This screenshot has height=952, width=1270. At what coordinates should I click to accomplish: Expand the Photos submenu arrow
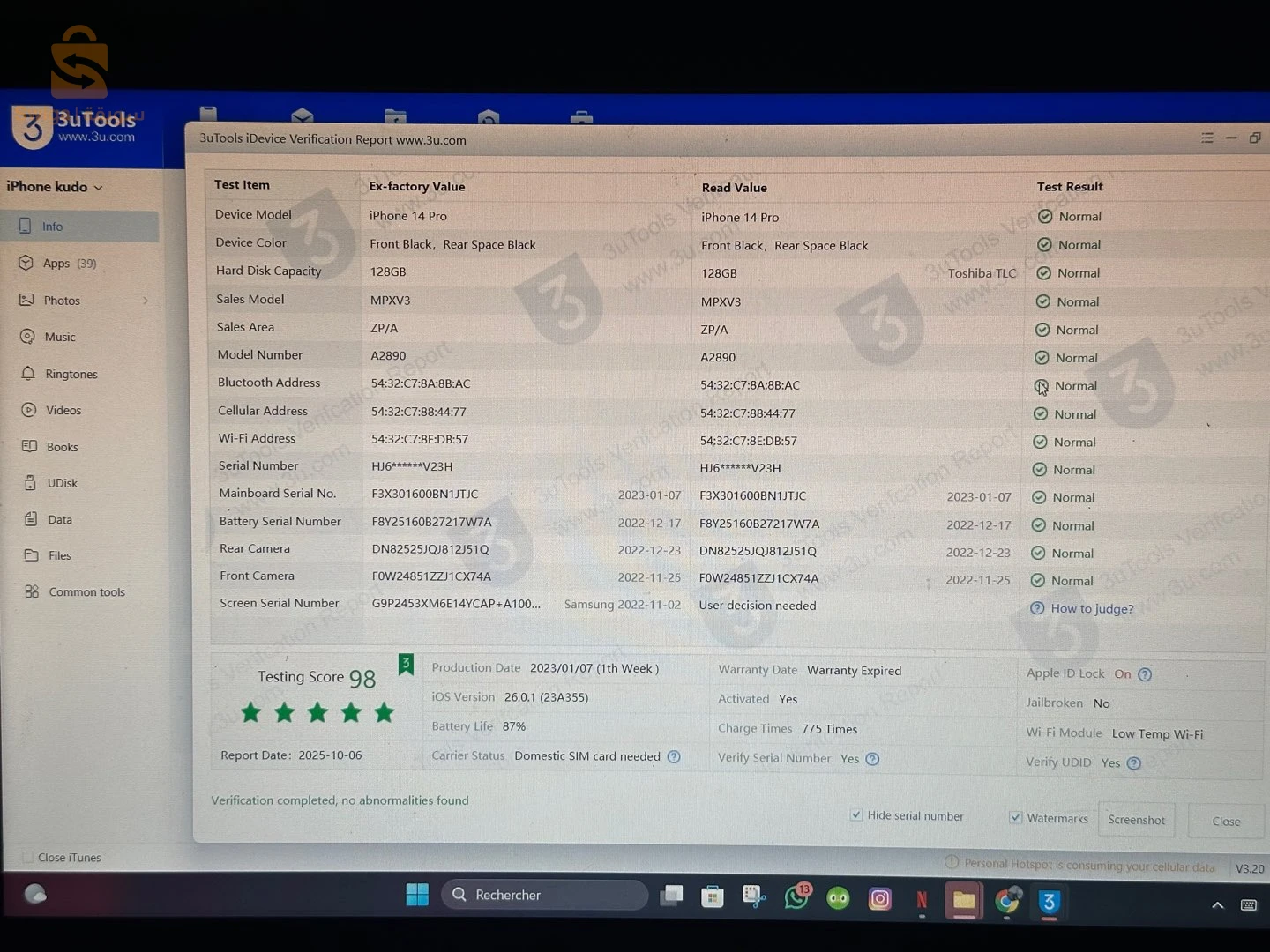click(146, 301)
